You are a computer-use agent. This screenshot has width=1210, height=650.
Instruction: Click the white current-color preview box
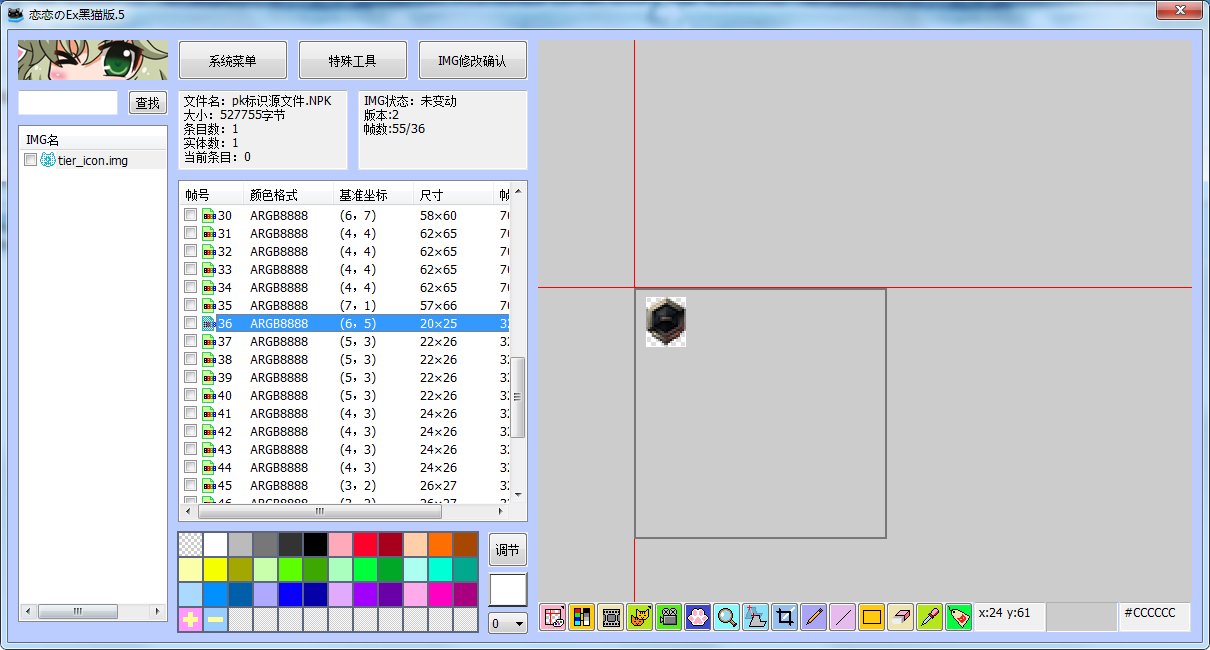[x=508, y=589]
